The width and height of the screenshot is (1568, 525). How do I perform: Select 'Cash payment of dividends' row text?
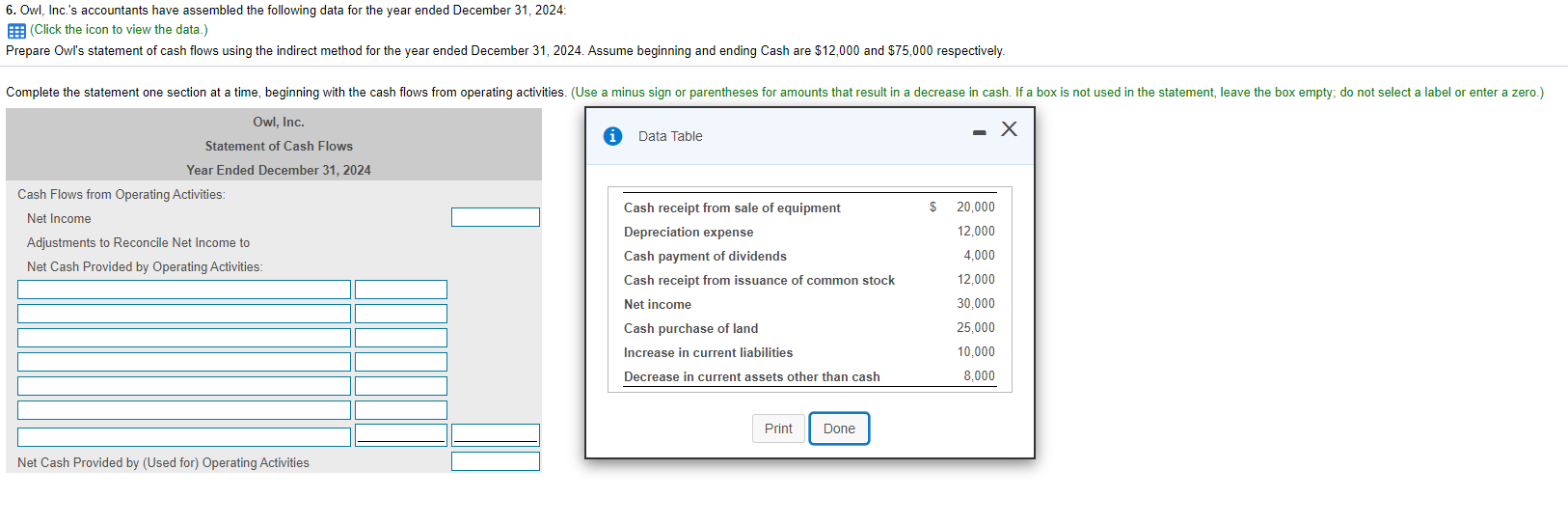pyautogui.click(x=705, y=256)
